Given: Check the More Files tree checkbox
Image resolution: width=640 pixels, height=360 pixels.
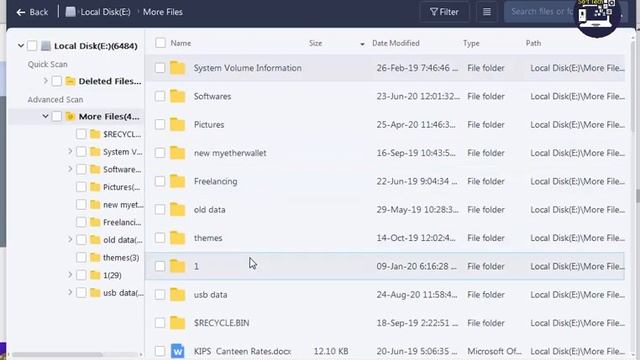Looking at the screenshot, I should 57,116.
